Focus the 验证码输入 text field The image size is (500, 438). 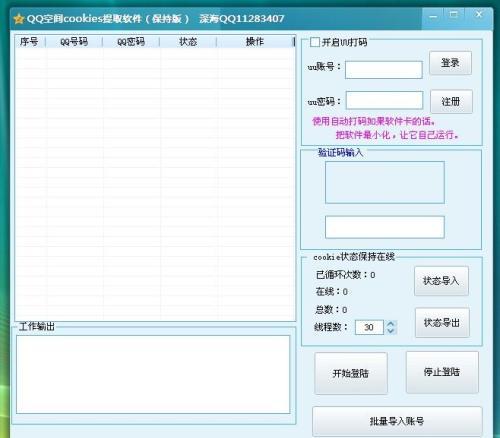pos(385,227)
